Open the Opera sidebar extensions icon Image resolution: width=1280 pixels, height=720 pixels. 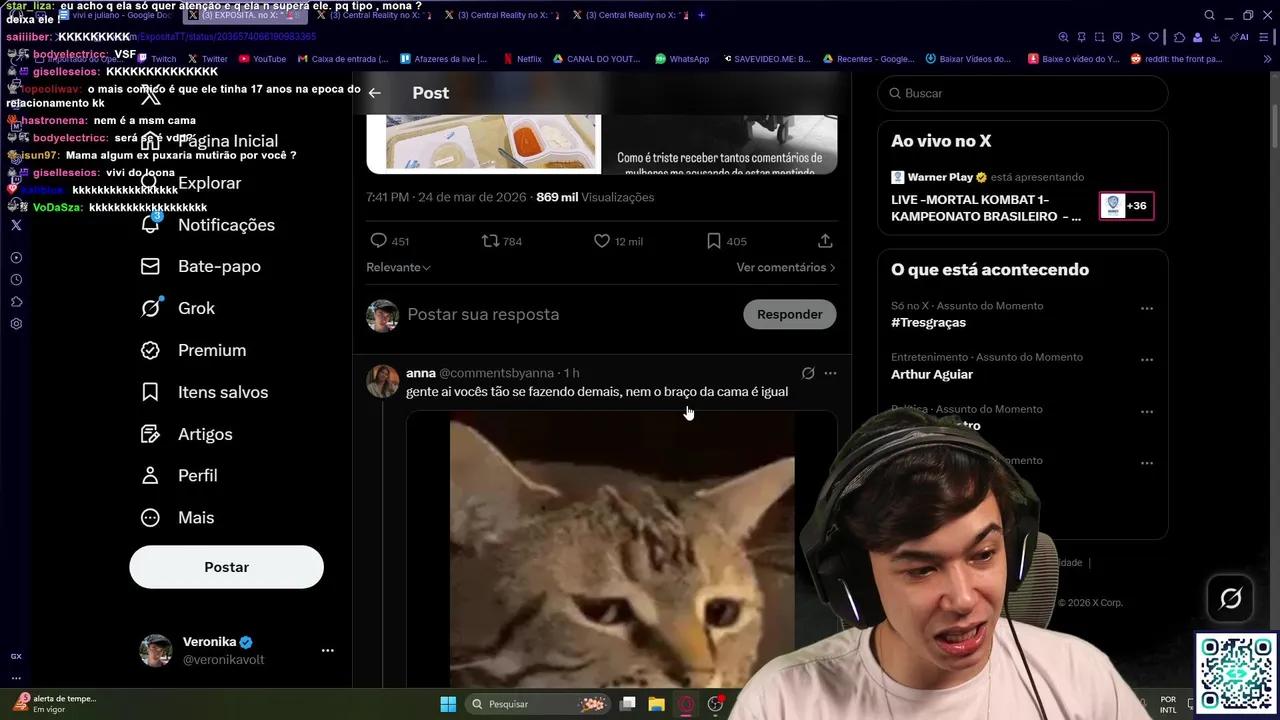point(16,301)
